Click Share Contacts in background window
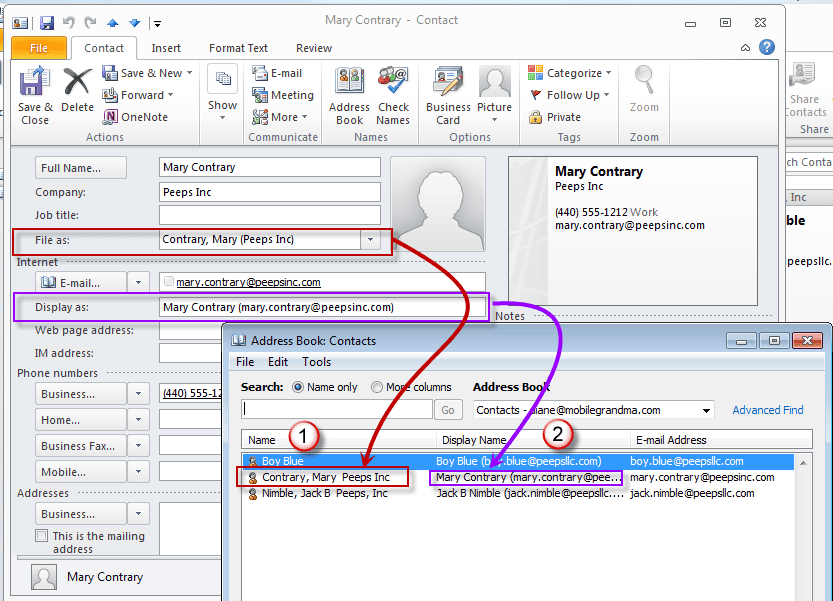Screen dimensions: 833x601 point(804,89)
